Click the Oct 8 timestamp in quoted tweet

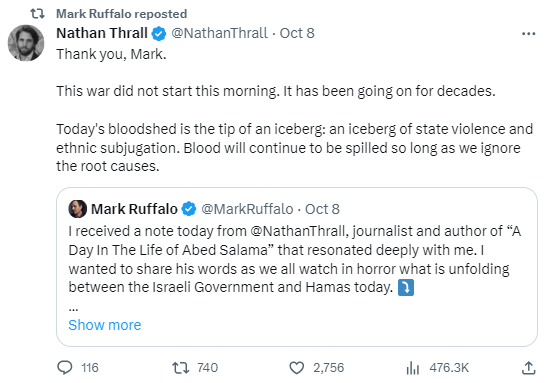pyautogui.click(x=322, y=209)
